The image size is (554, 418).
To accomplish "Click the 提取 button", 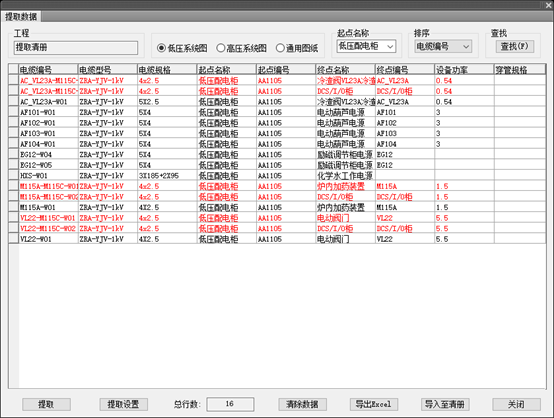I will click(46, 404).
